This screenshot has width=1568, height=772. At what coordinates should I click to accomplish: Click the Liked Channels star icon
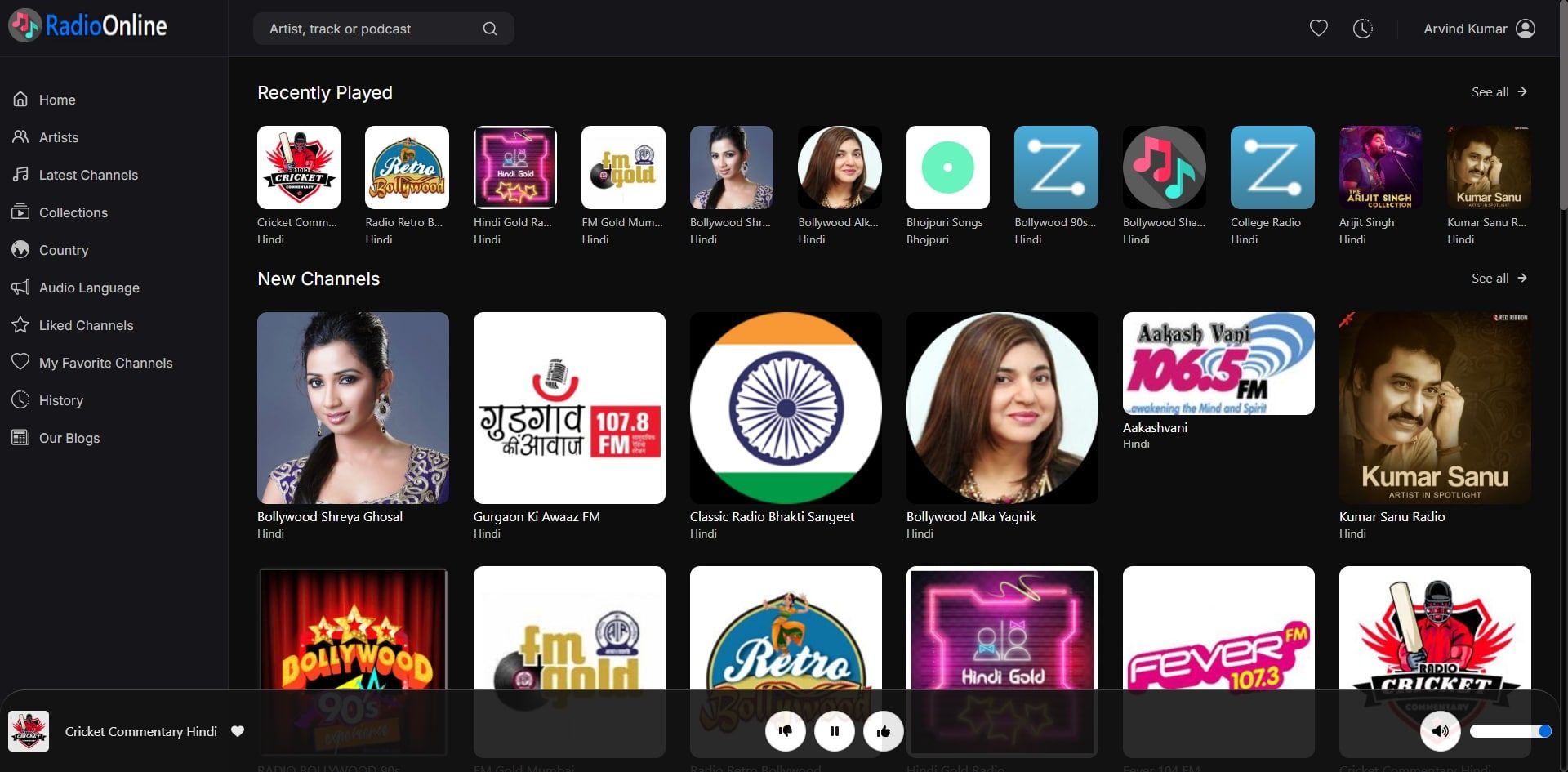tap(20, 324)
